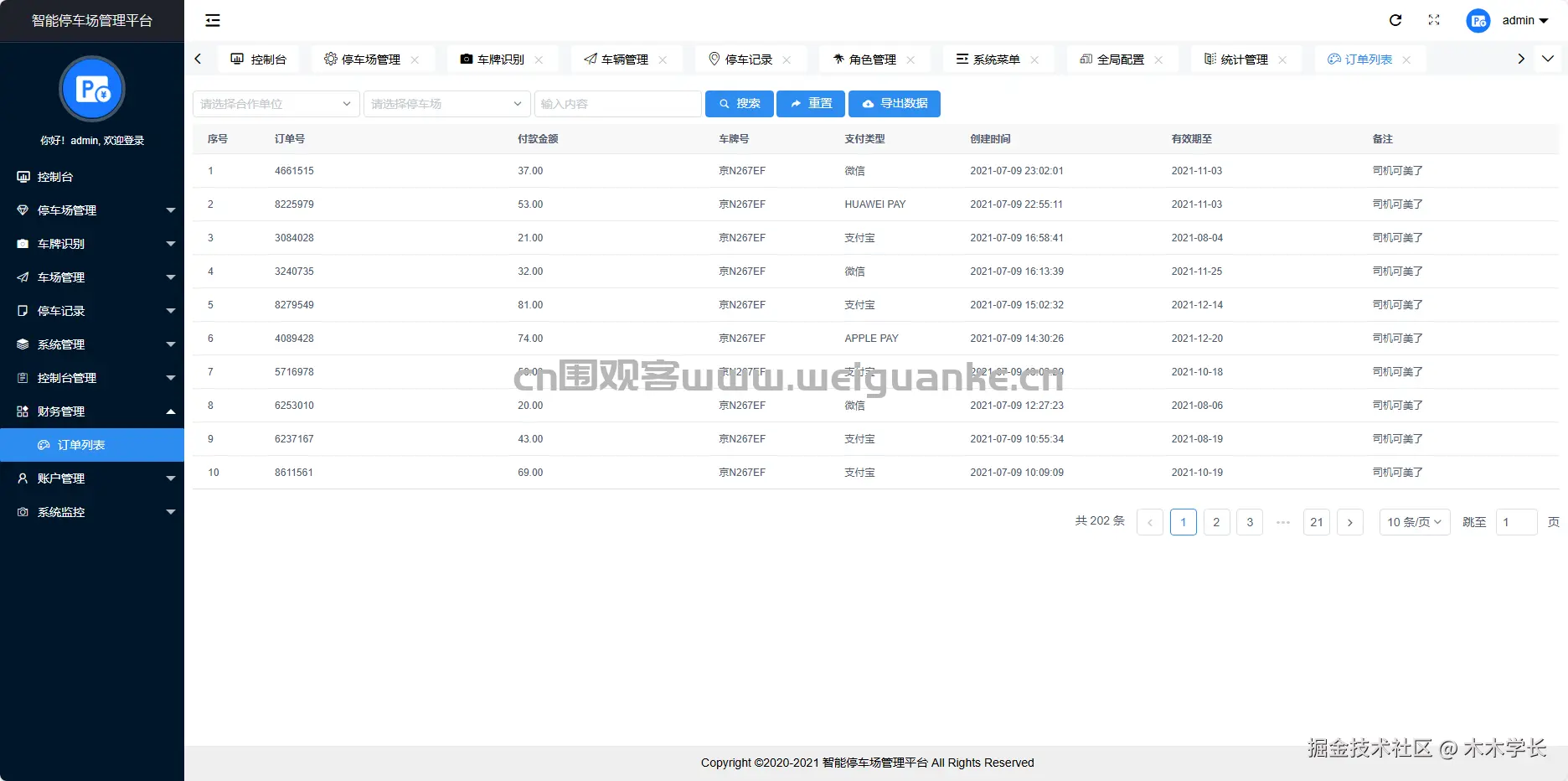Jump forward with the pagination ellipsis
Viewport: 1568px width, 781px height.
[1283, 522]
